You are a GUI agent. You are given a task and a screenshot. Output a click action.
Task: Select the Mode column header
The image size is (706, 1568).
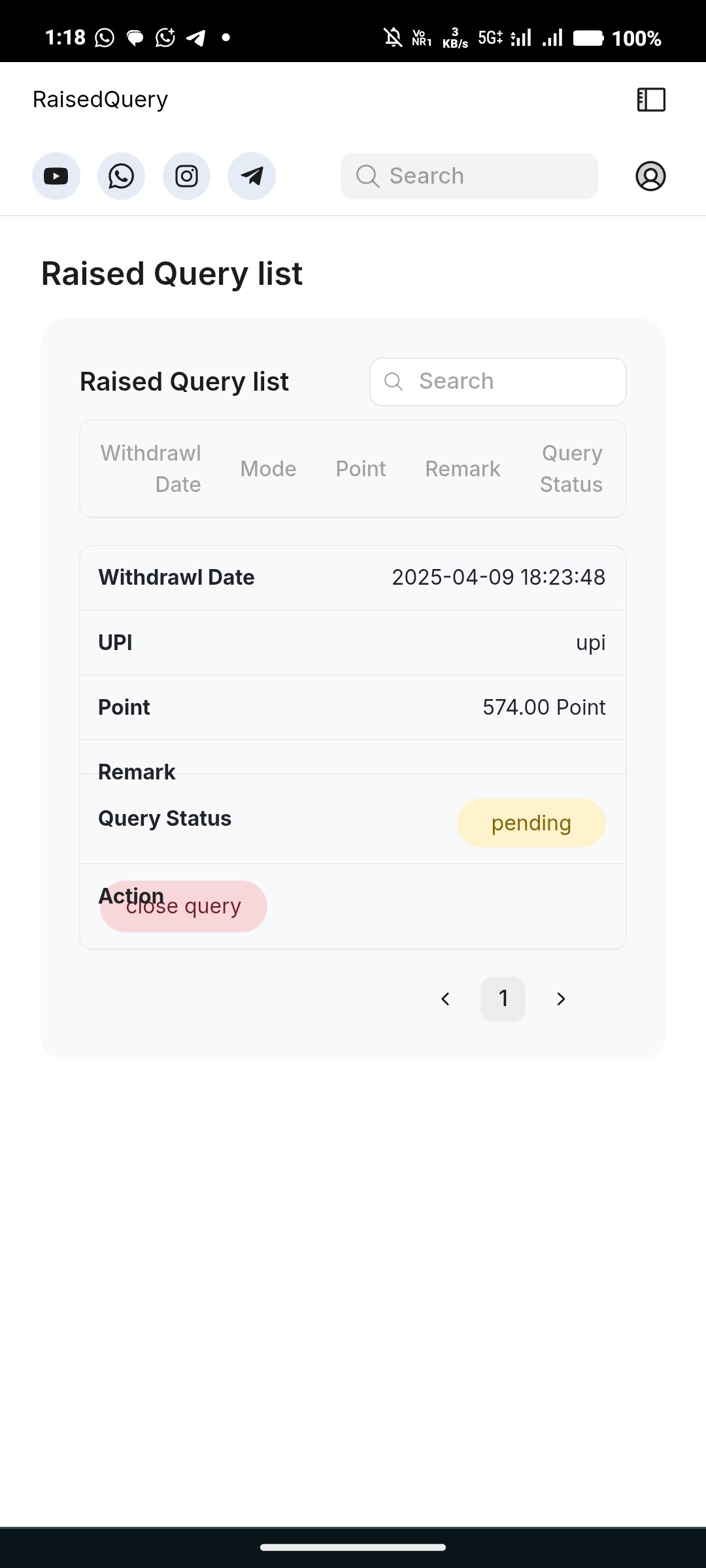tap(268, 469)
